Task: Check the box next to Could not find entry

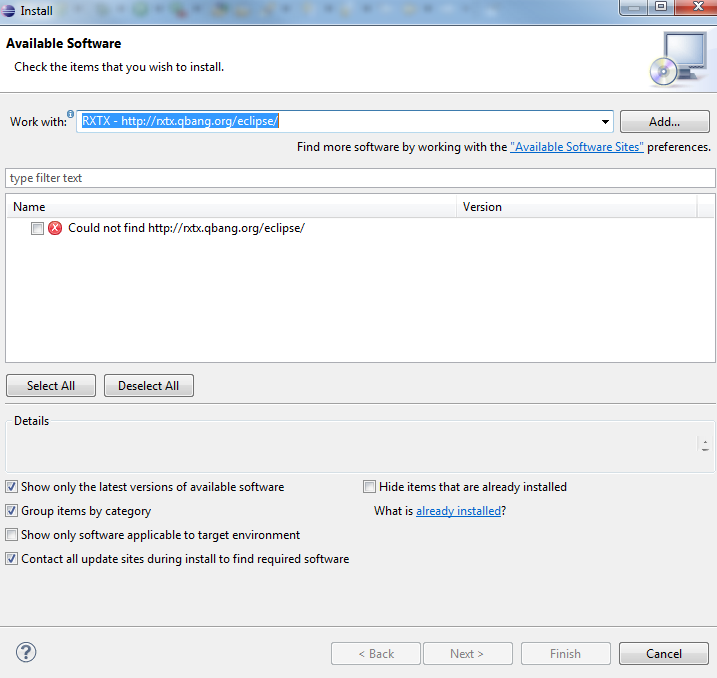Action: 37,228
